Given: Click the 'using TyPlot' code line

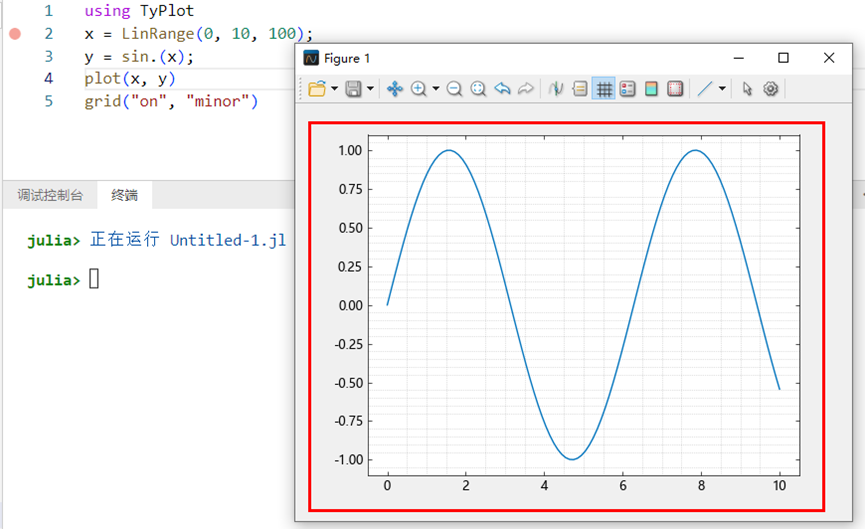Looking at the screenshot, I should click(139, 11).
